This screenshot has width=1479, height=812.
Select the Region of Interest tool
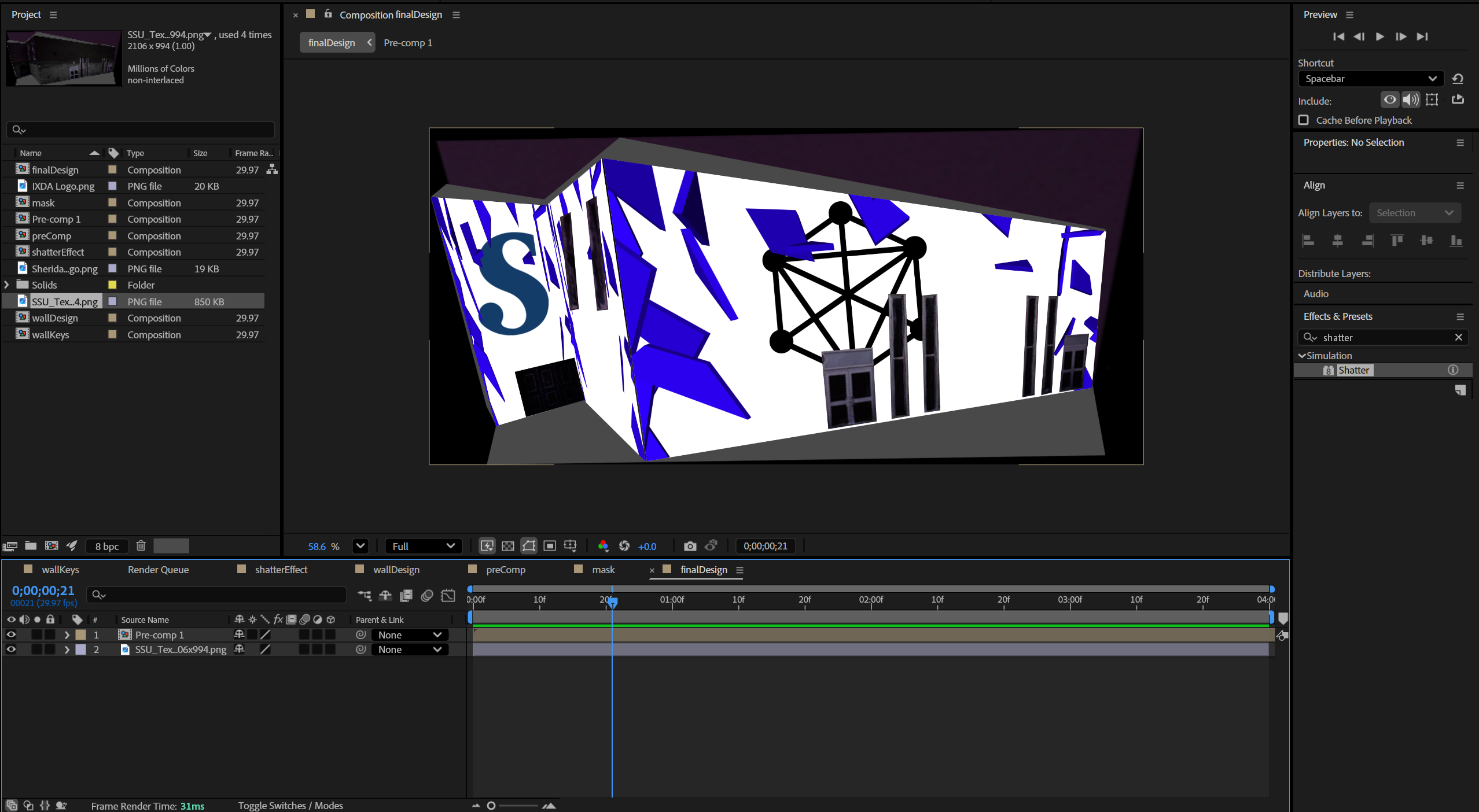click(549, 545)
